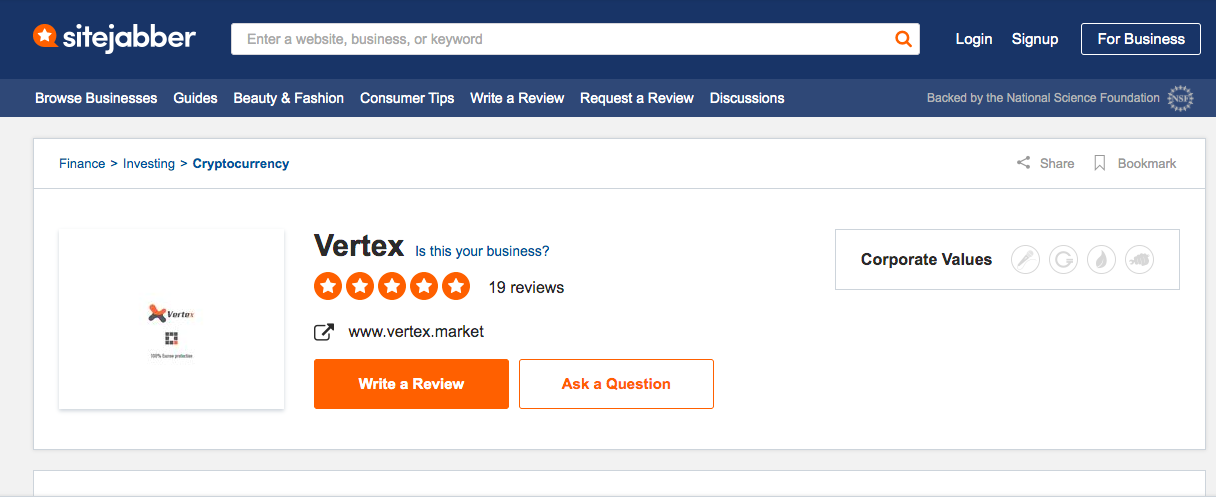Select the microphone Corporate Values icon
The height and width of the screenshot is (500, 1216).
click(1026, 260)
